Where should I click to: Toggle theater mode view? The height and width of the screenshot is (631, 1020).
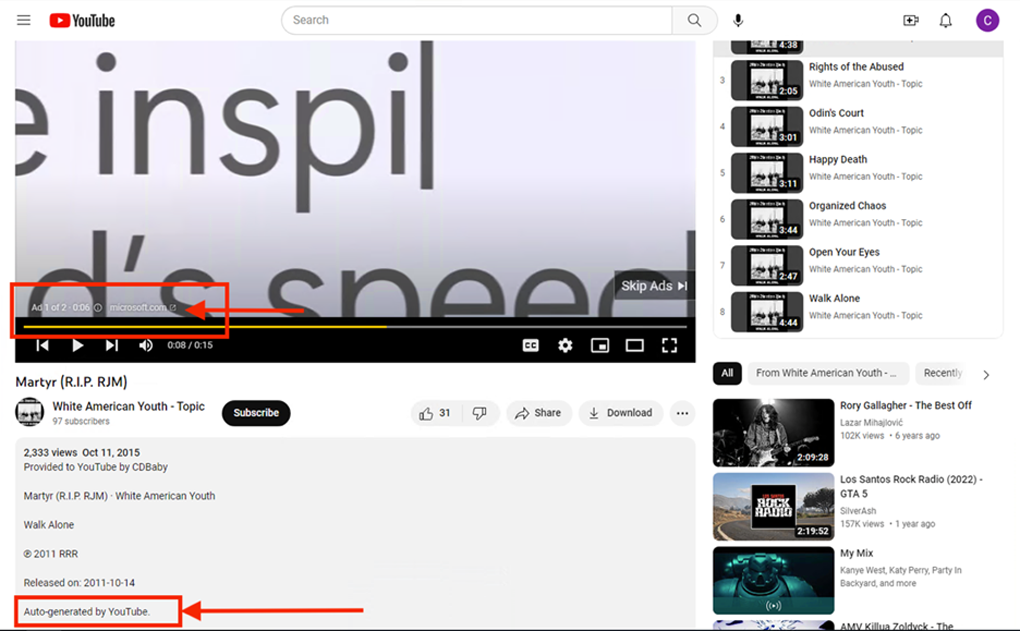pos(634,345)
